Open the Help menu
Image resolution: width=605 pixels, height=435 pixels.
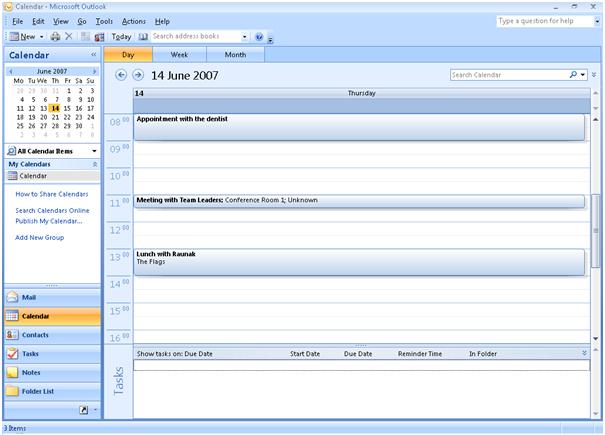pyautogui.click(x=162, y=21)
